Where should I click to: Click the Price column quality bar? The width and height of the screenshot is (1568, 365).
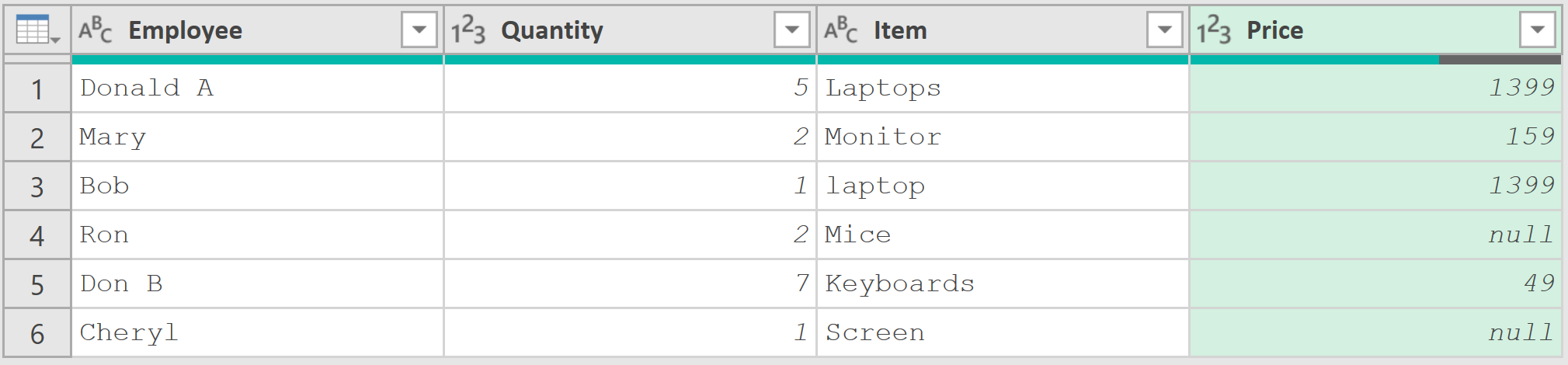click(x=1375, y=60)
